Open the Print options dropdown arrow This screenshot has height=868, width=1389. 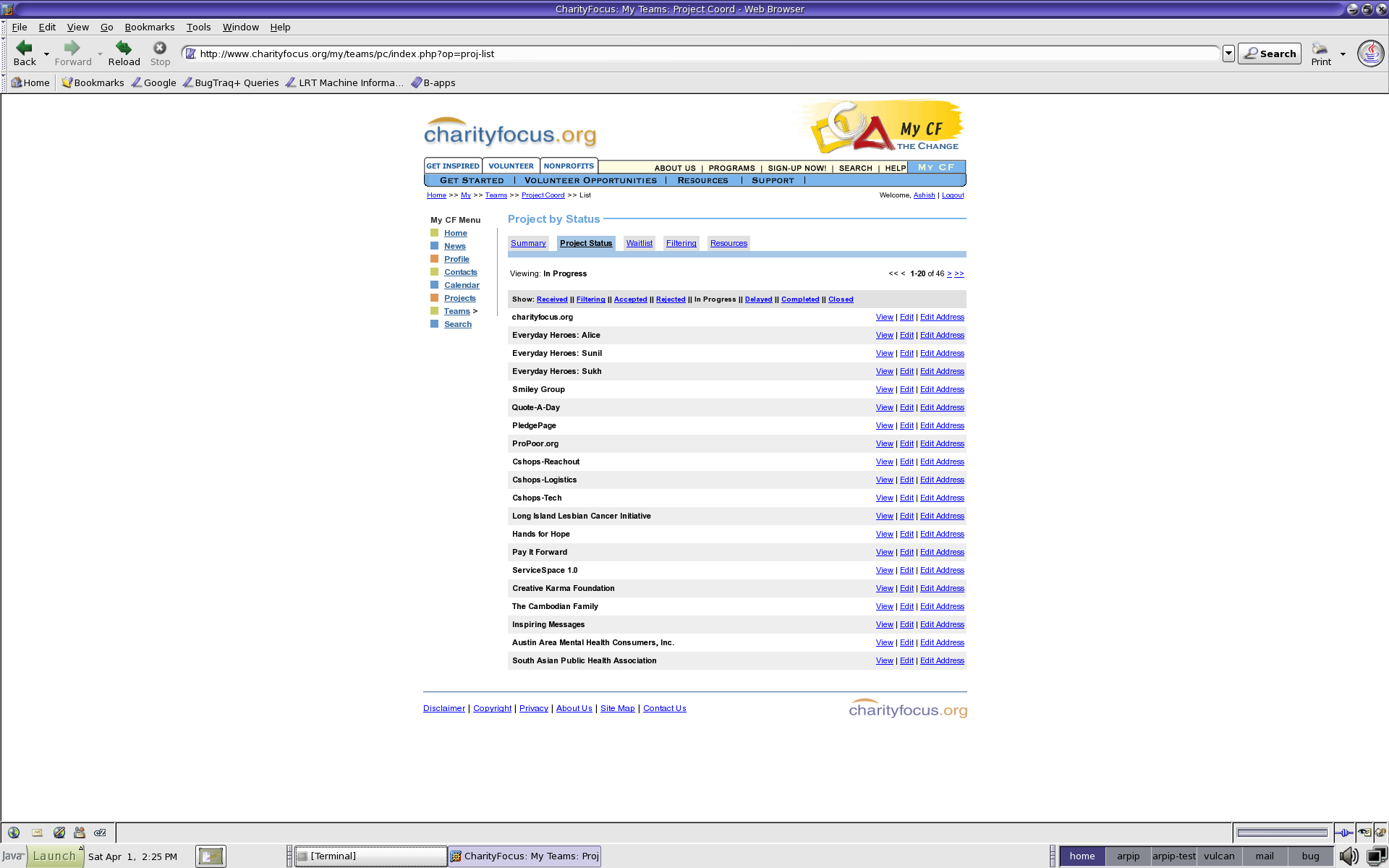click(1343, 54)
